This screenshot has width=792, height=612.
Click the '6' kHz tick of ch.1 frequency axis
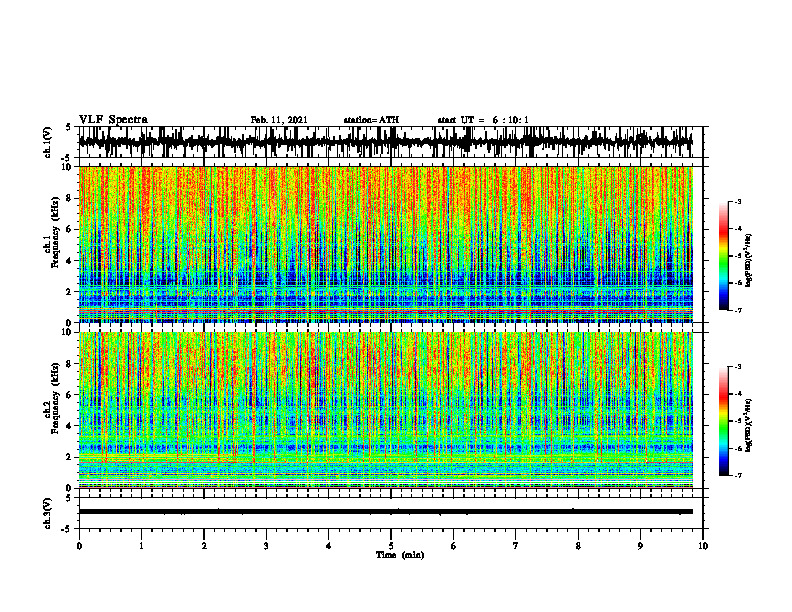(x=70, y=230)
